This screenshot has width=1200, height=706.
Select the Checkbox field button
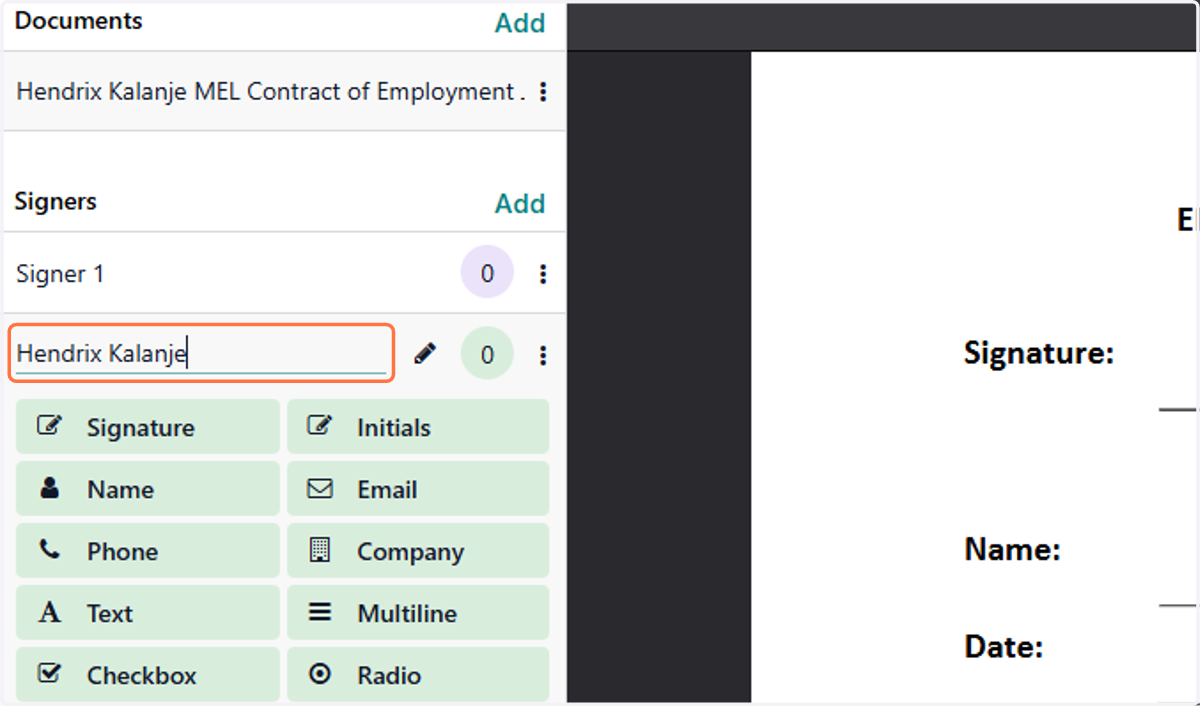(148, 675)
